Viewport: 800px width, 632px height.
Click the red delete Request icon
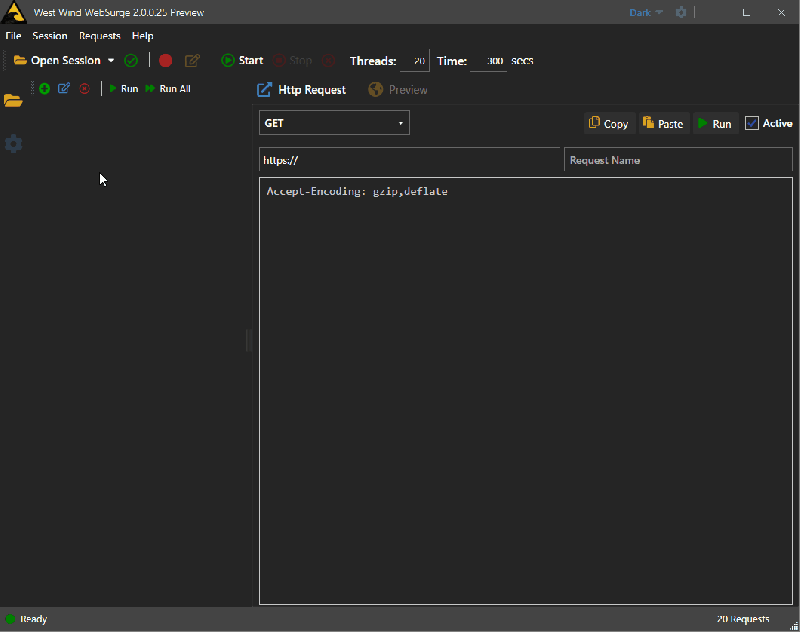84,88
